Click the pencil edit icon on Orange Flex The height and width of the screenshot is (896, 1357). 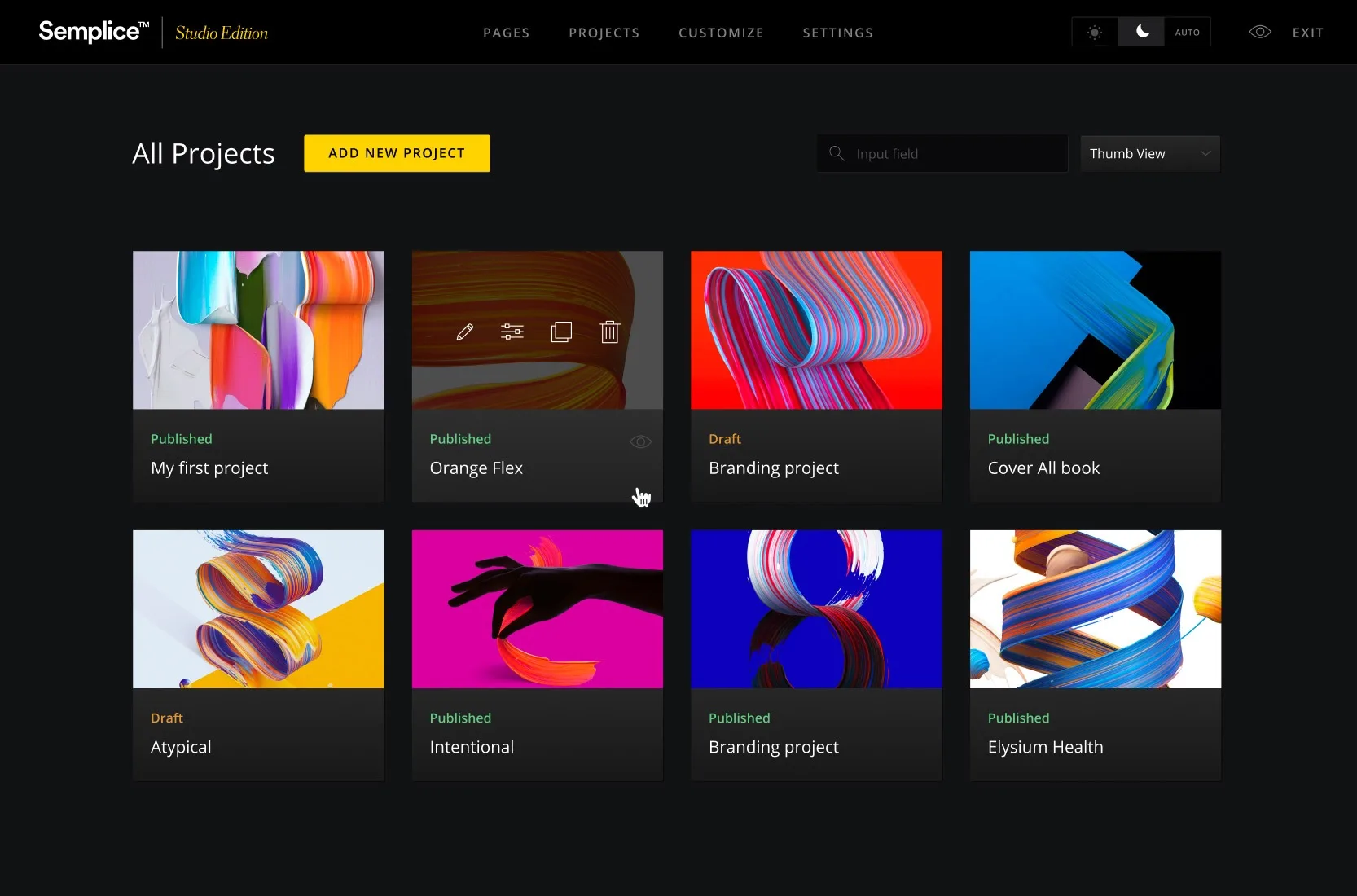(x=464, y=332)
